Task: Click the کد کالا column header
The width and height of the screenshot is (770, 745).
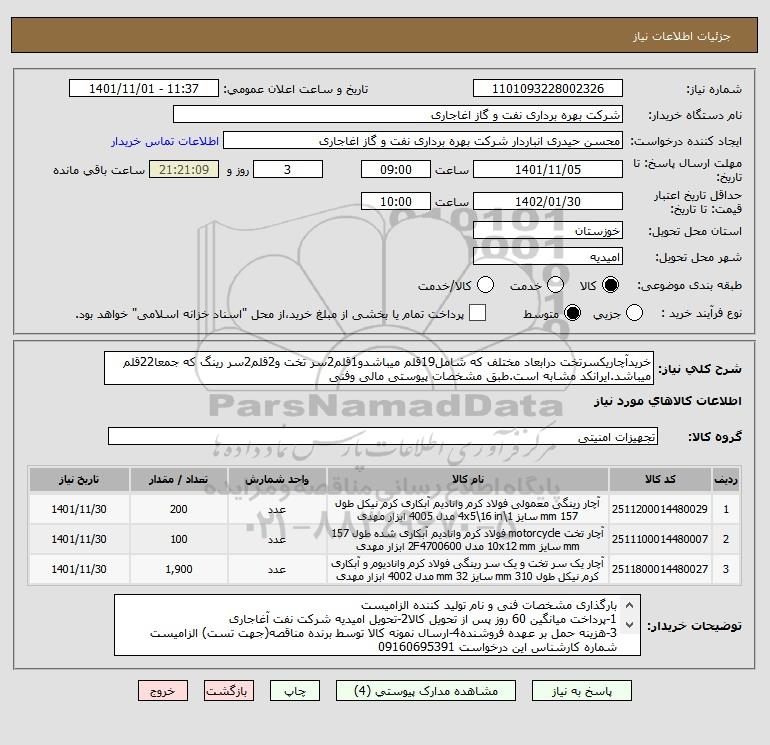Action: (660, 479)
